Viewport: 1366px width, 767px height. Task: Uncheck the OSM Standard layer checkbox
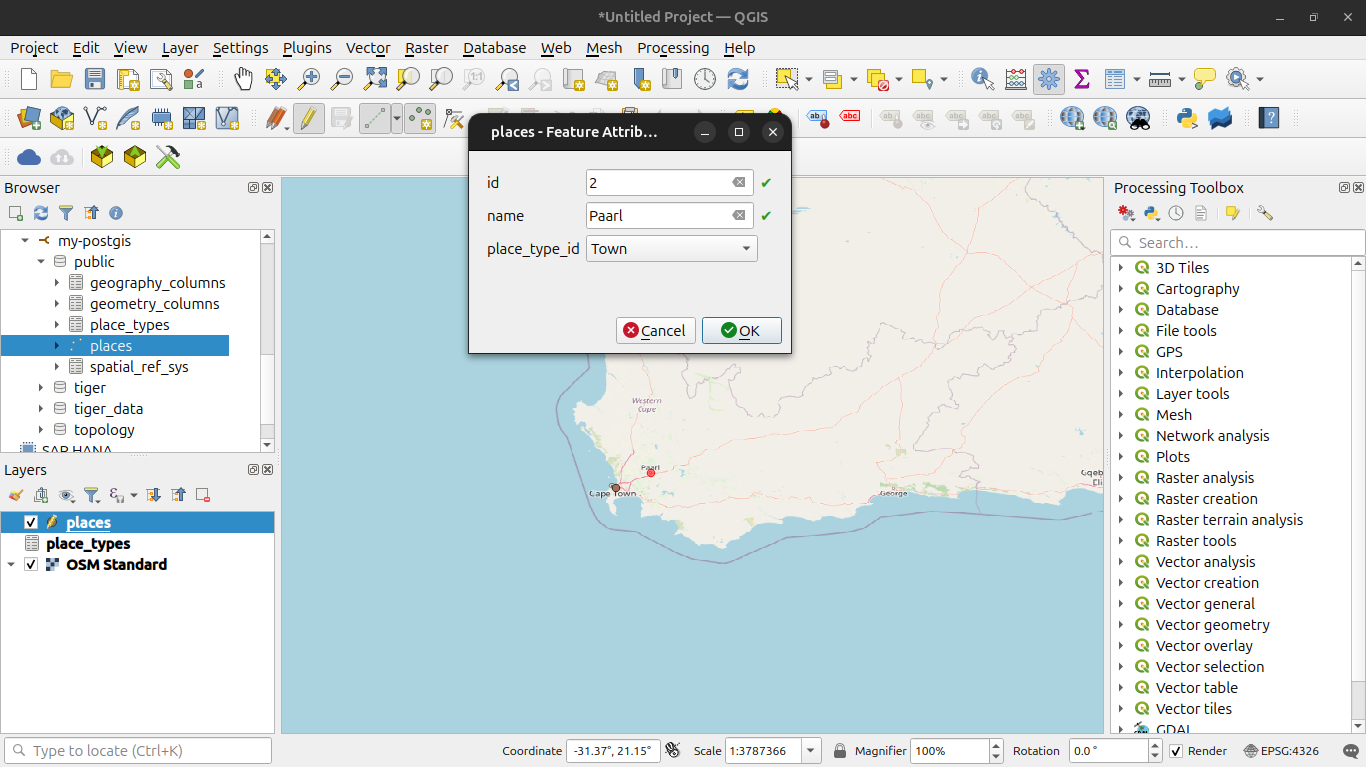coord(31,564)
